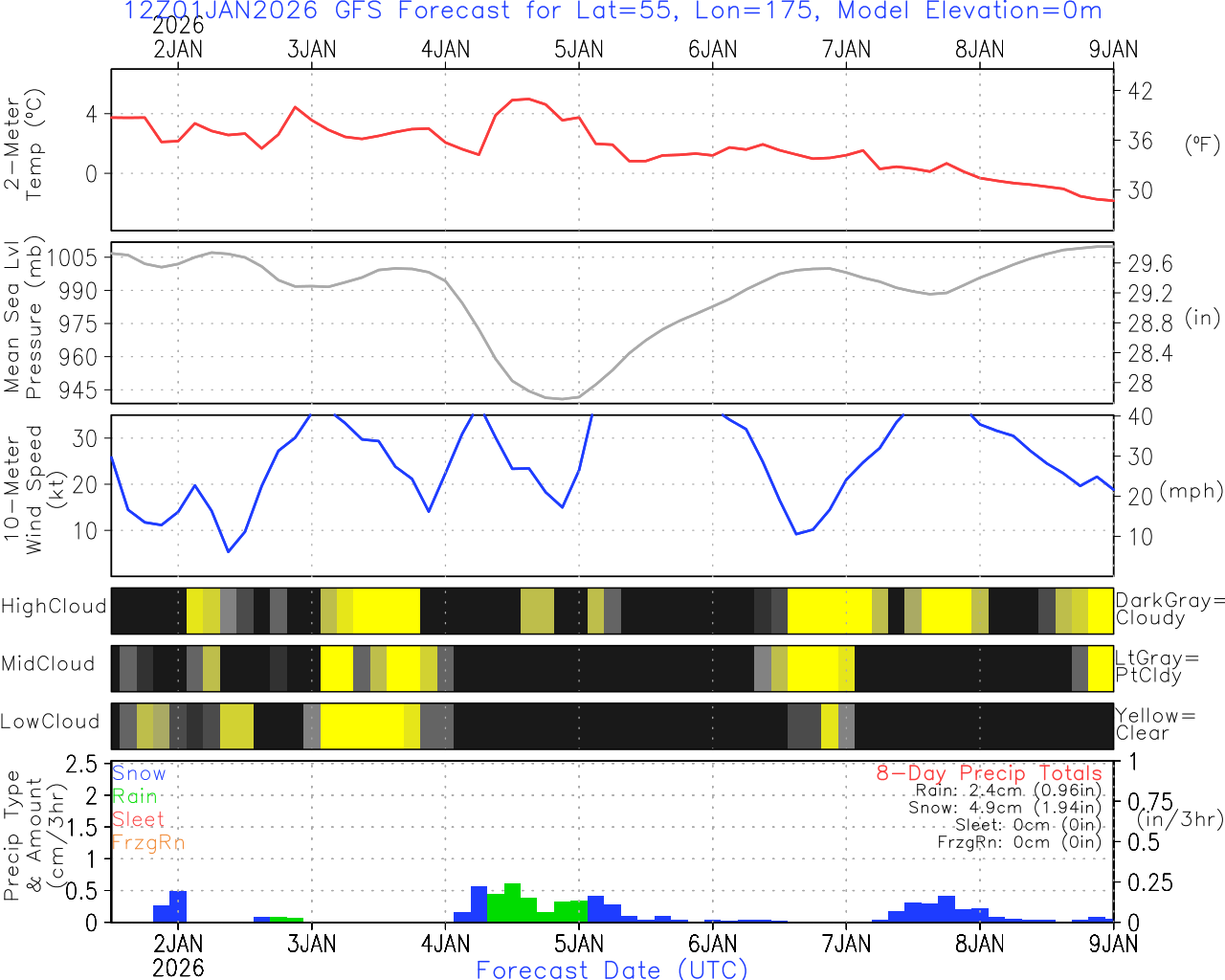Screen dimensions: 1225x980
Task: Click the tallest green rain bar
Action: click(x=512, y=902)
